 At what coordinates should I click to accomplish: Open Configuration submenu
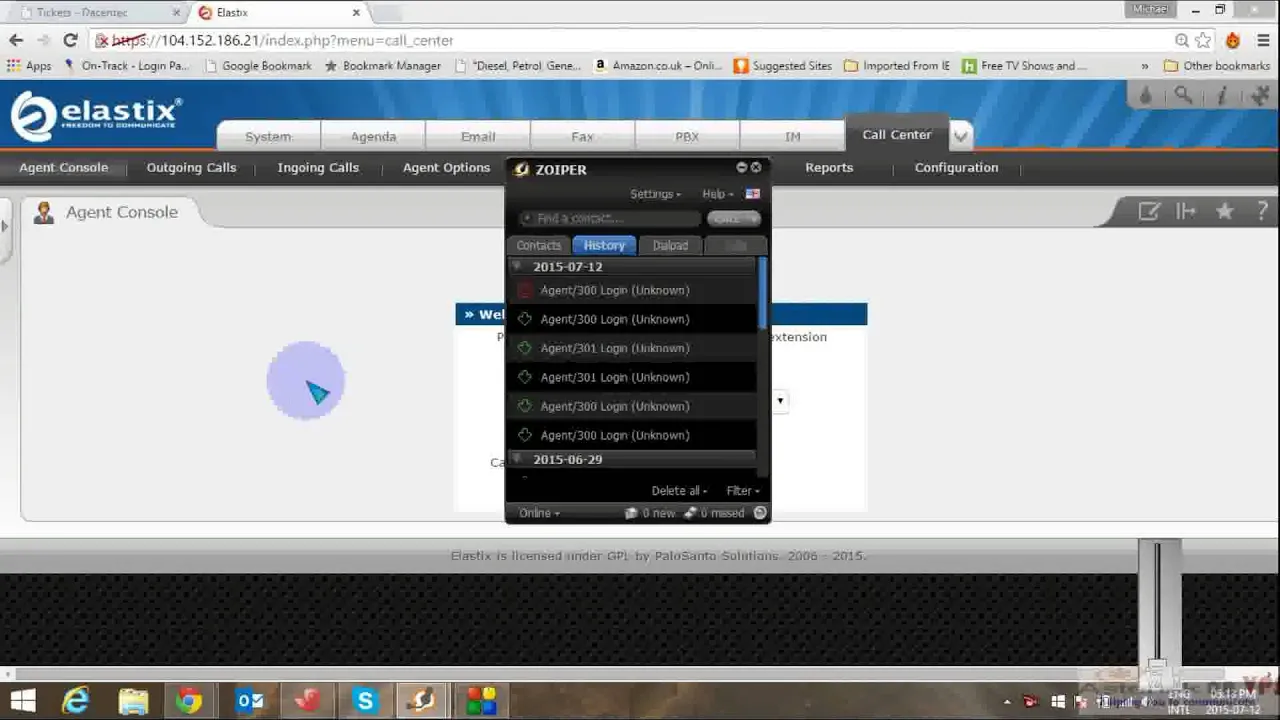point(956,167)
